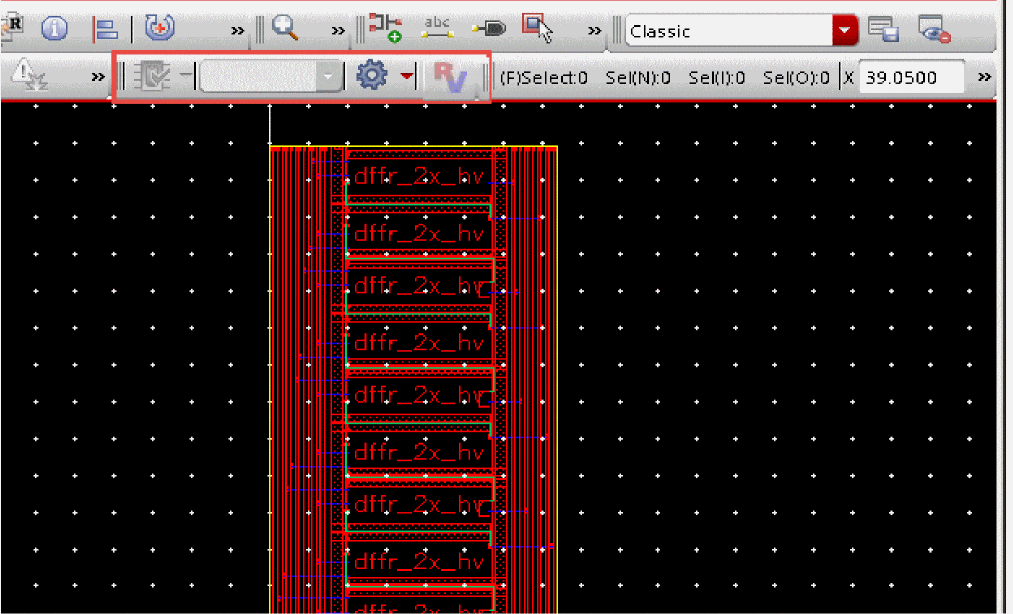Click the select-by-area cursor icon
This screenshot has width=1013, height=614.
(539, 29)
